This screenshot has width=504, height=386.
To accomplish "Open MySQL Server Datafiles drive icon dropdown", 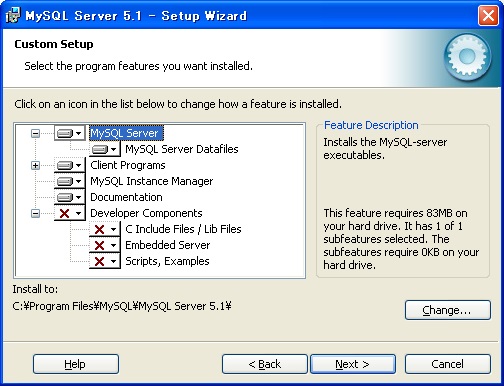I will (x=105, y=149).
